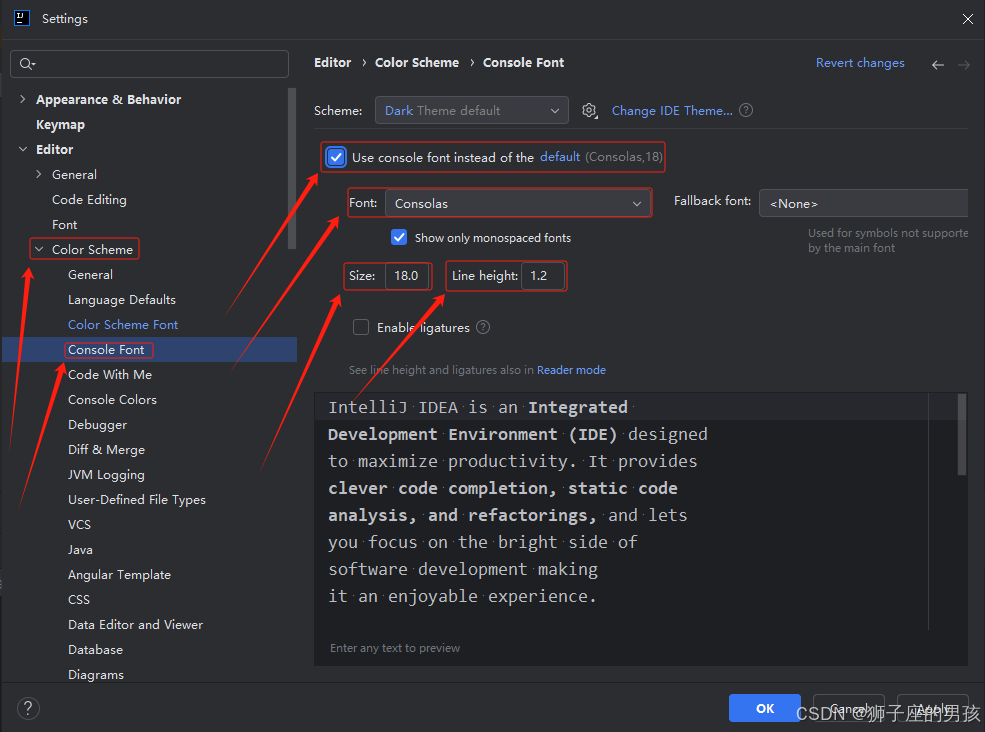Click the Size input field
The width and height of the screenshot is (985, 732).
(x=407, y=276)
